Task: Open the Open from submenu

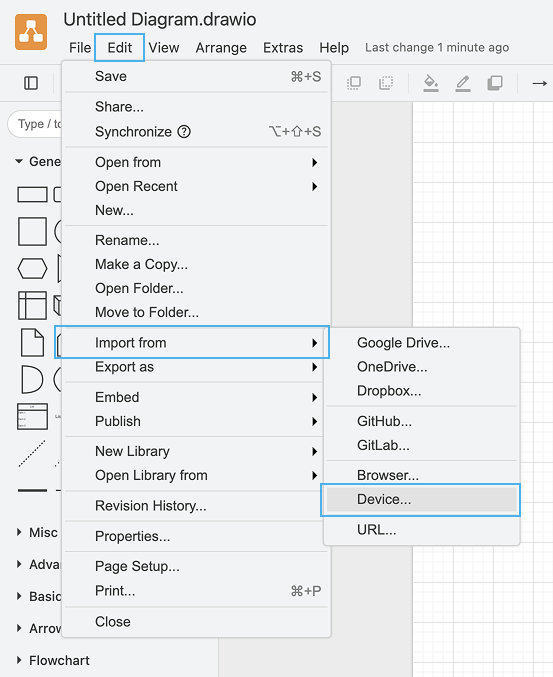Action: point(196,162)
